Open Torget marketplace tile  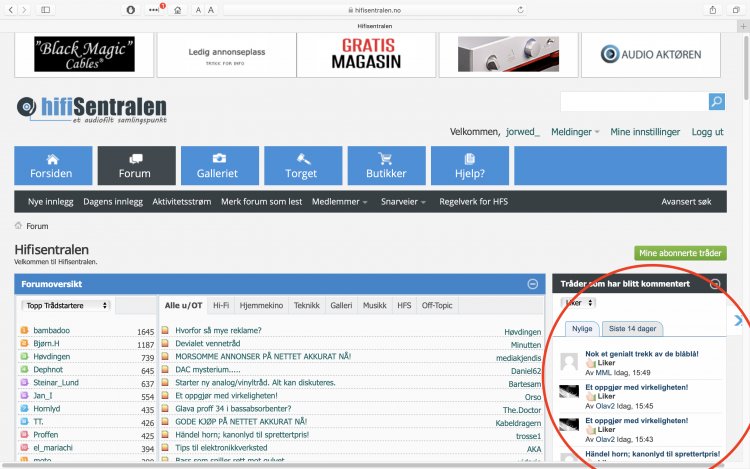[x=303, y=165]
